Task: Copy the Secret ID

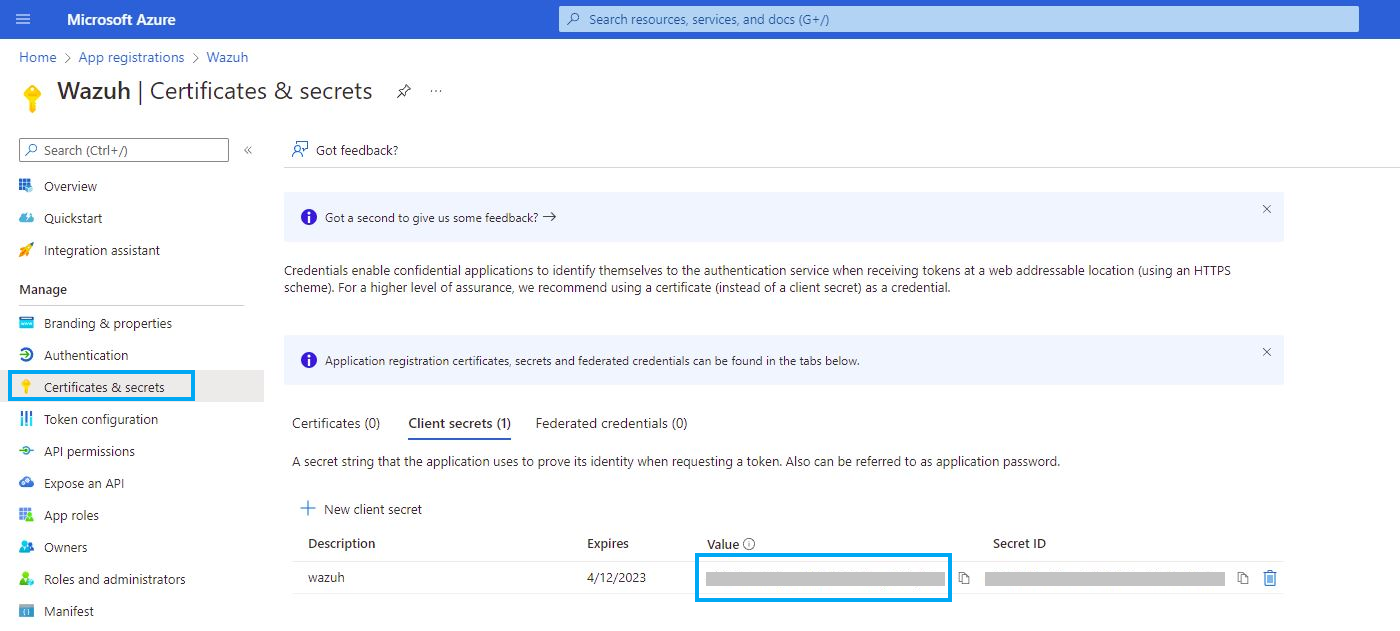Action: (1242, 577)
